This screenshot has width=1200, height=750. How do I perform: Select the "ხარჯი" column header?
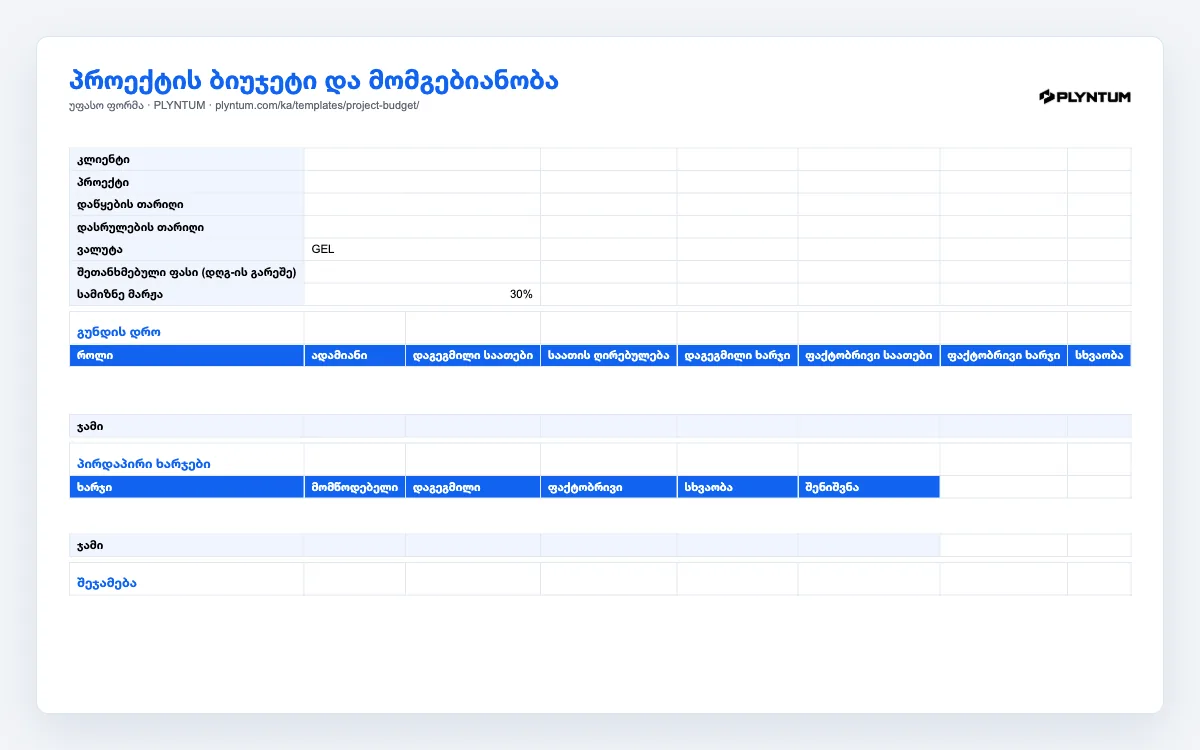tap(187, 487)
